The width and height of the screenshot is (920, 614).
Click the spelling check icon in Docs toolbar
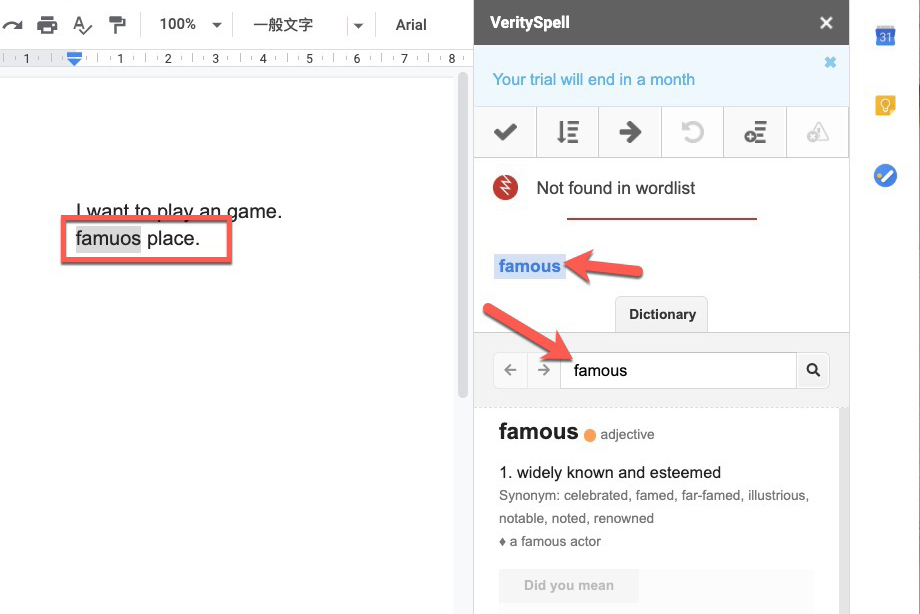pos(82,24)
